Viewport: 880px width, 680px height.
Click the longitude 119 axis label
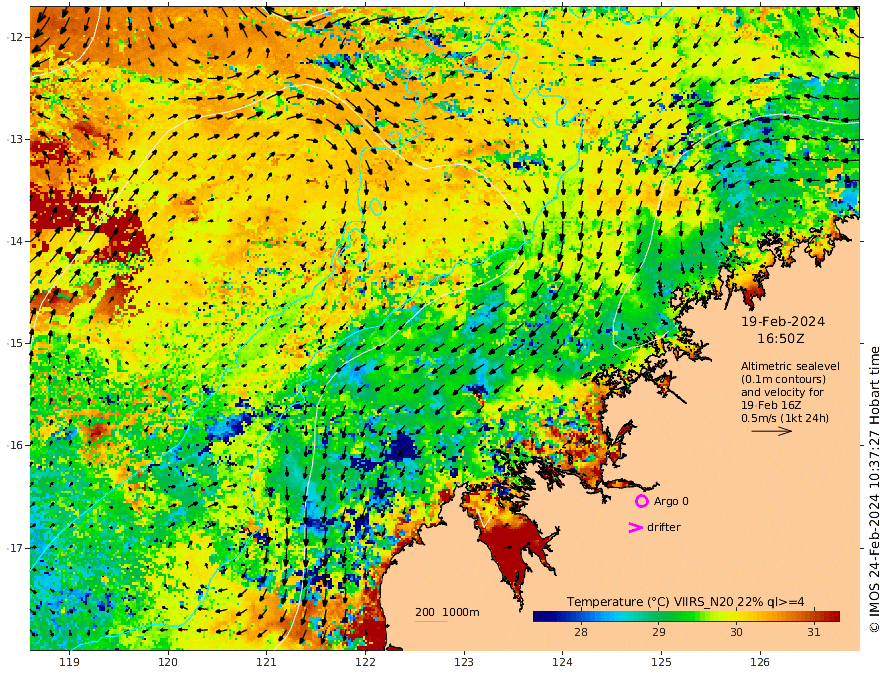pyautogui.click(x=69, y=662)
